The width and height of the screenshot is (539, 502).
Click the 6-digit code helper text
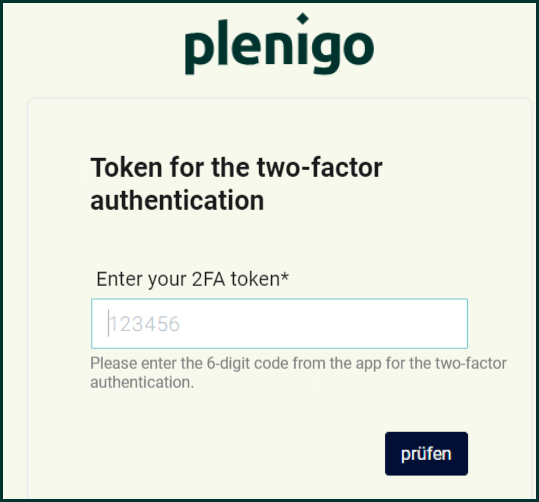[x=298, y=373]
